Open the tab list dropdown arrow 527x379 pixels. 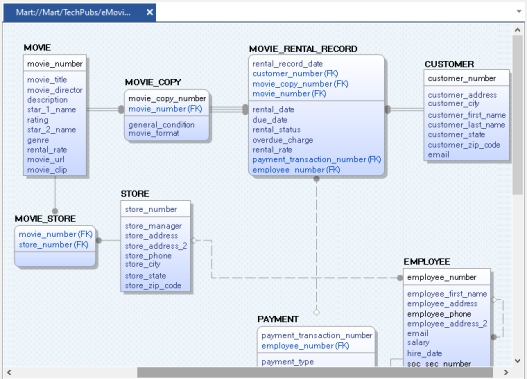[519, 11]
